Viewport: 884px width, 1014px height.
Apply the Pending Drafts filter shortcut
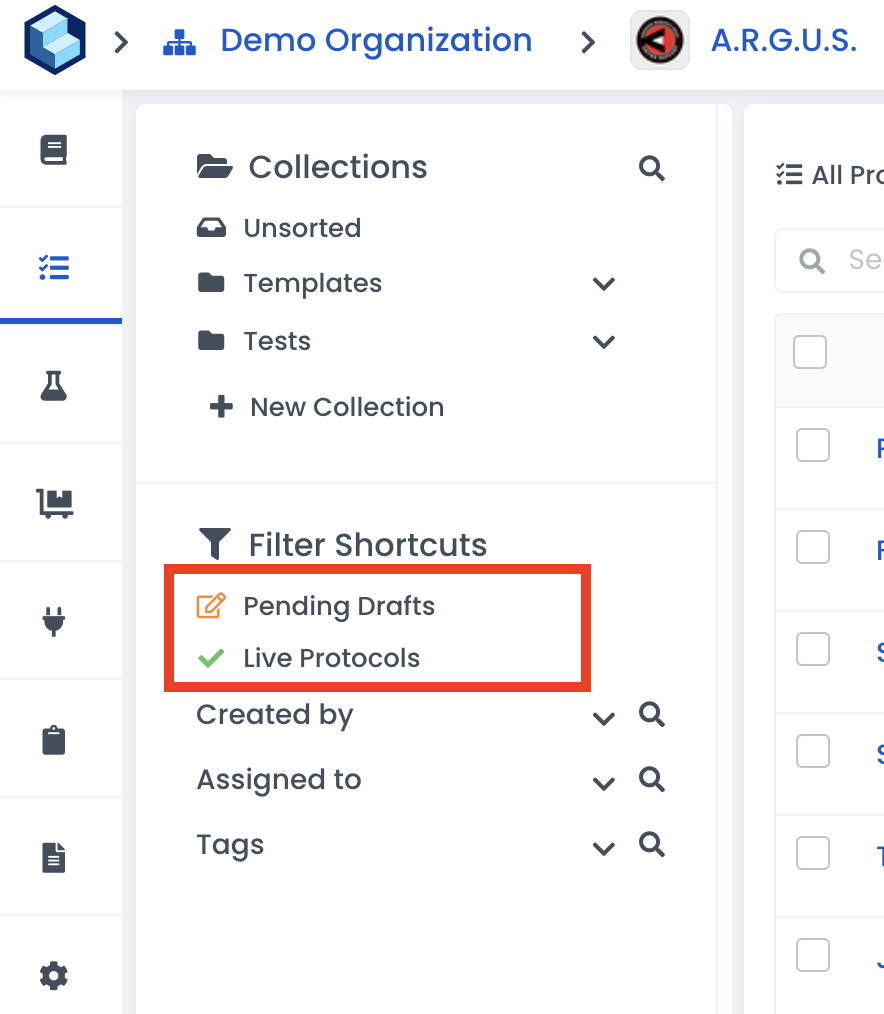338,606
